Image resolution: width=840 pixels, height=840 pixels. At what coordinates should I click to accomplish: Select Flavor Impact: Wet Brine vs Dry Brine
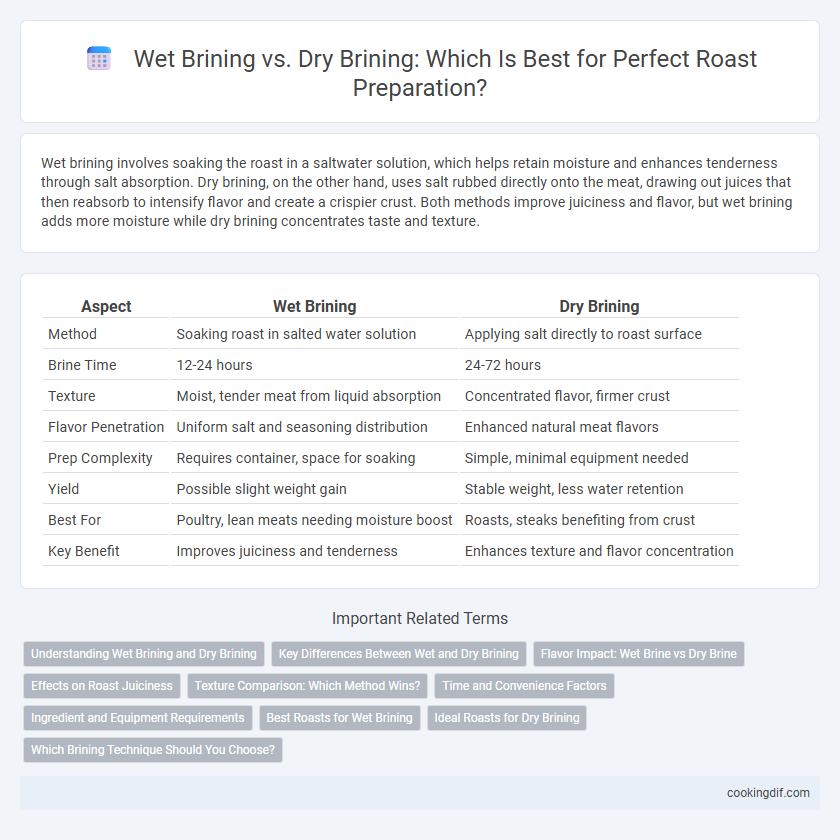point(639,654)
